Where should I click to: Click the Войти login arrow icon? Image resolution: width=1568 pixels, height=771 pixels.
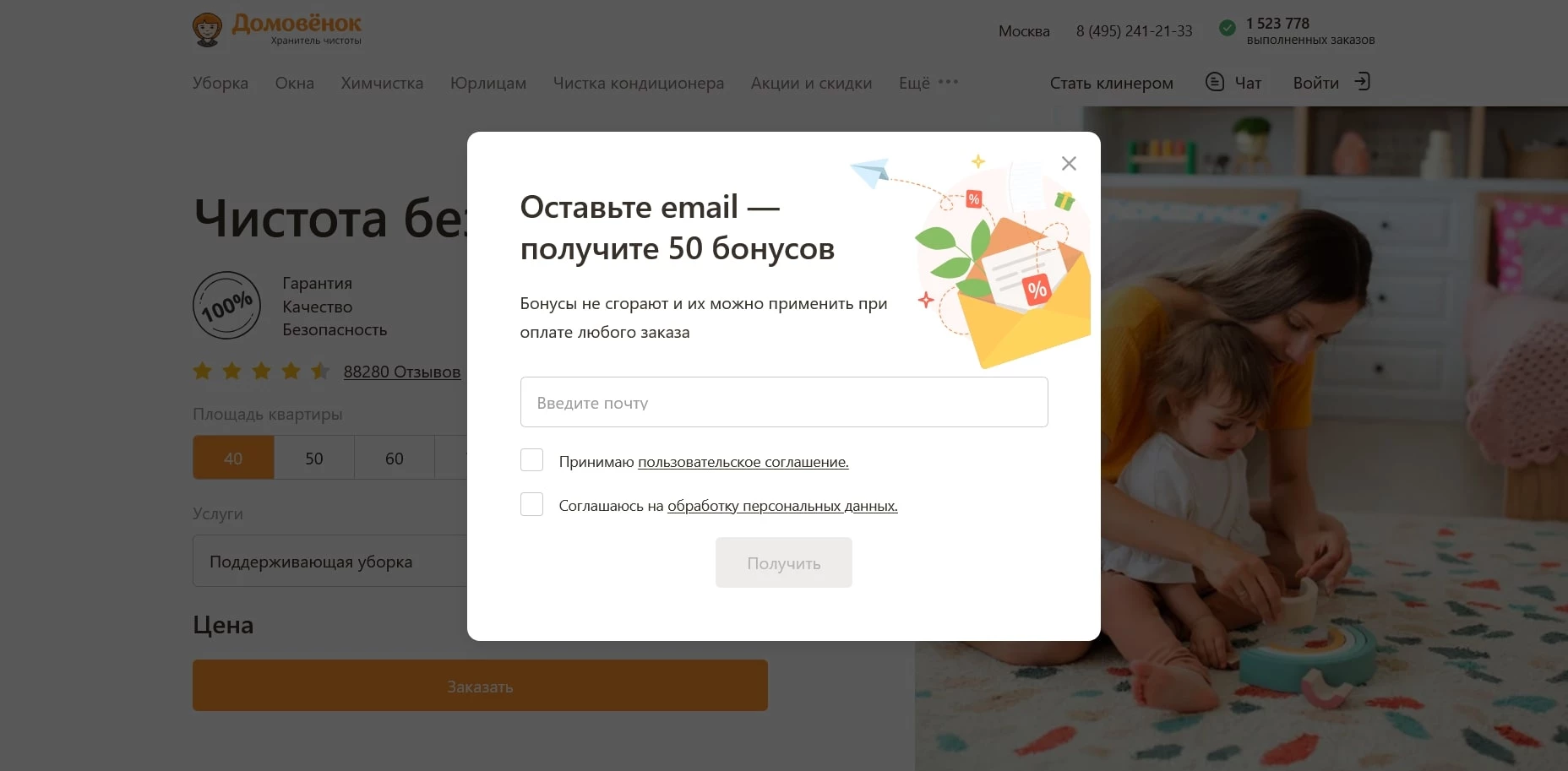click(1362, 82)
